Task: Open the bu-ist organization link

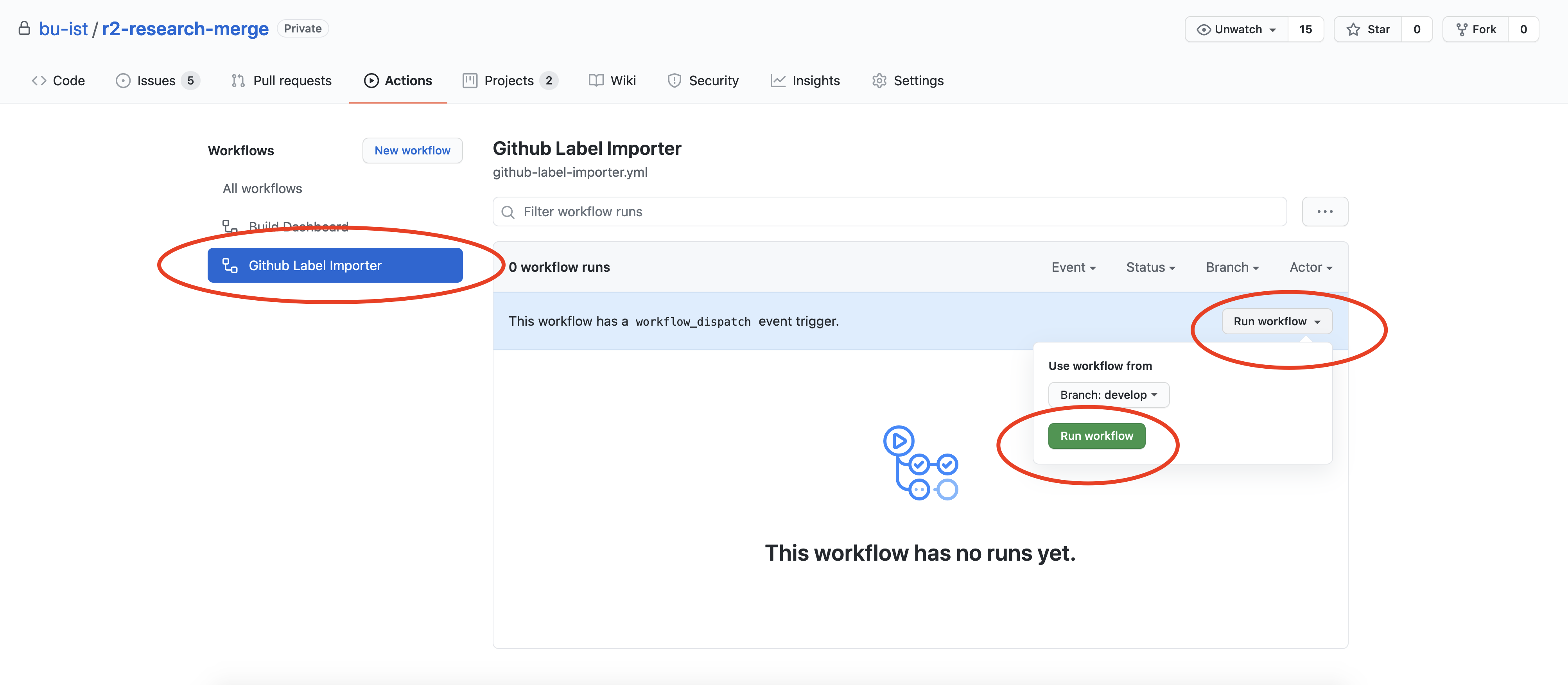Action: [63, 29]
